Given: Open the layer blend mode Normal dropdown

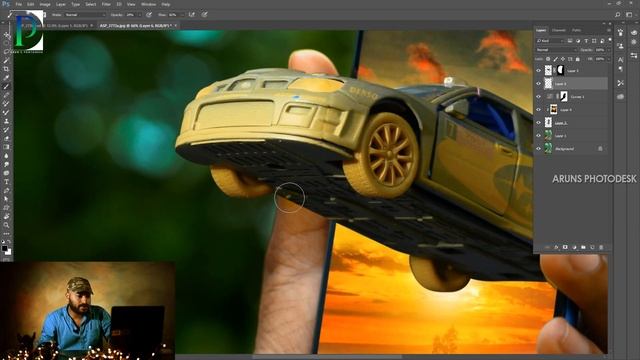Looking at the screenshot, I should coord(556,50).
